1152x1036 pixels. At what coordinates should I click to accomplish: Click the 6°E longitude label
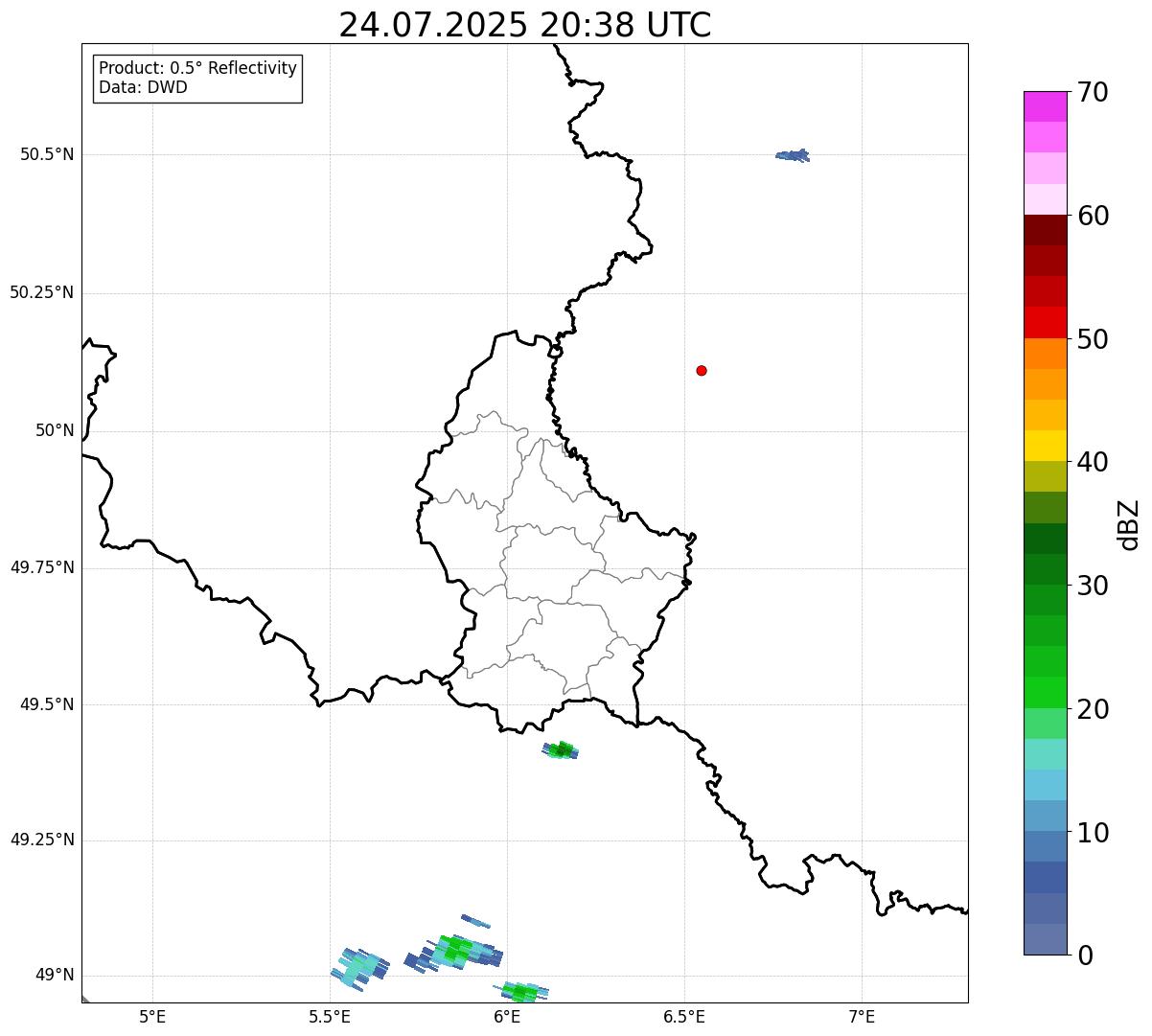coord(507,1016)
